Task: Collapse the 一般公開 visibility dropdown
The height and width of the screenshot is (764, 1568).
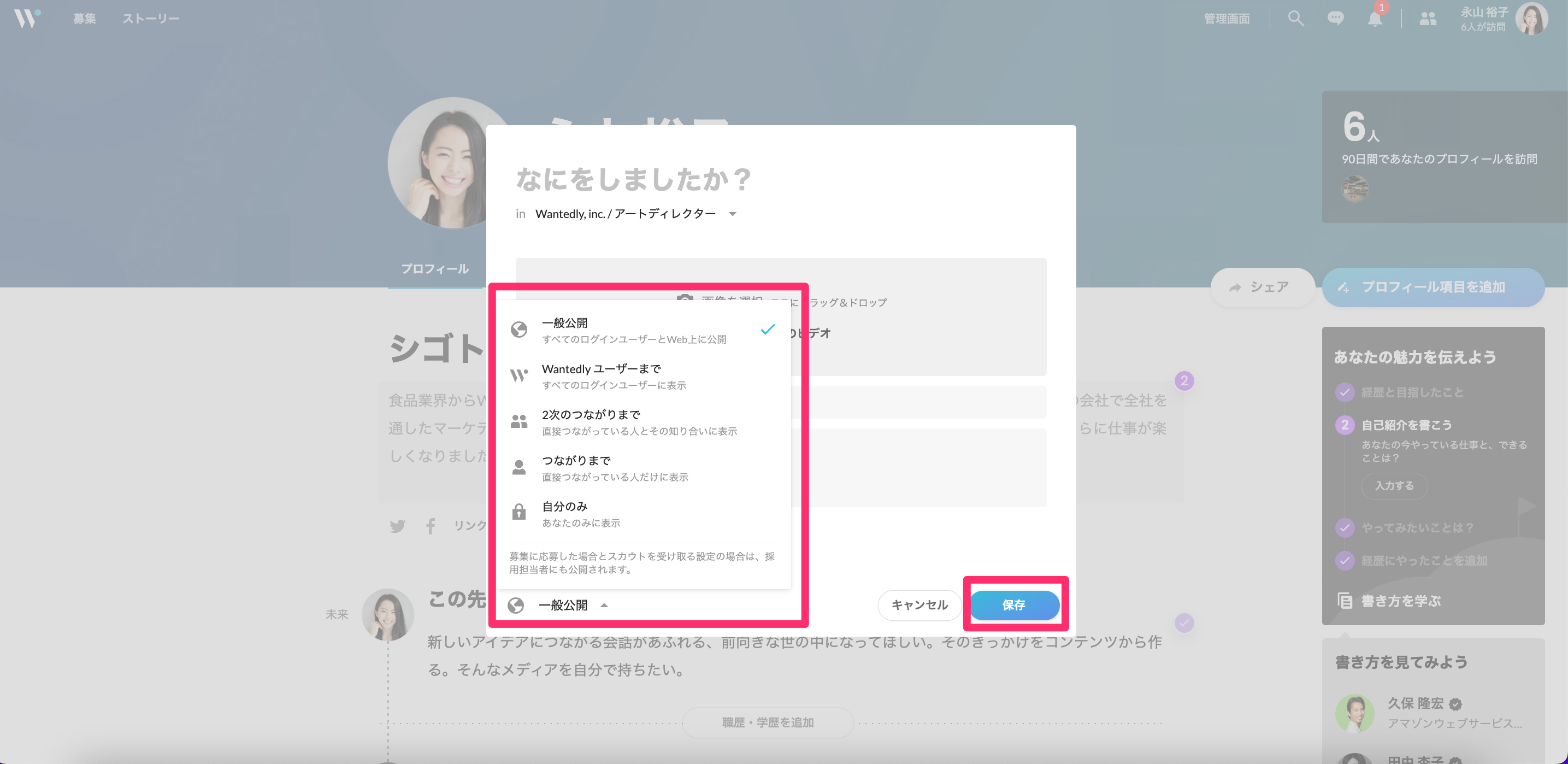Action: (x=558, y=605)
